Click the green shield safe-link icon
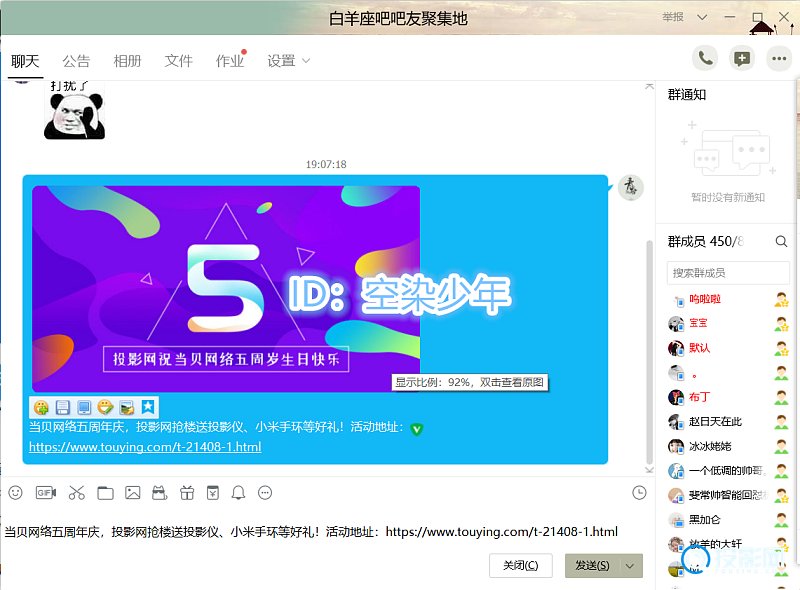800x590 pixels. [x=417, y=429]
